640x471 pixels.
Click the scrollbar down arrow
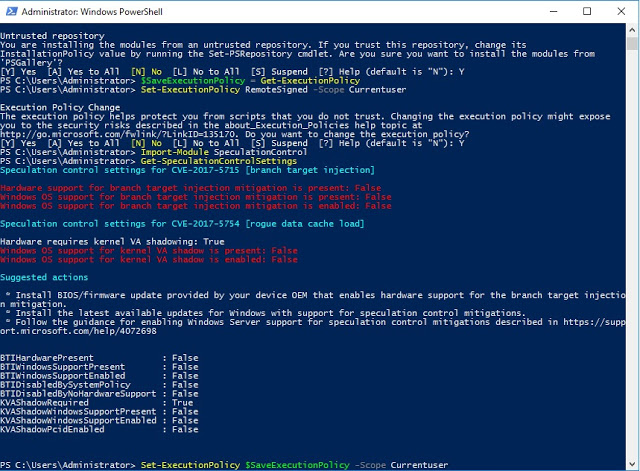coord(632,462)
